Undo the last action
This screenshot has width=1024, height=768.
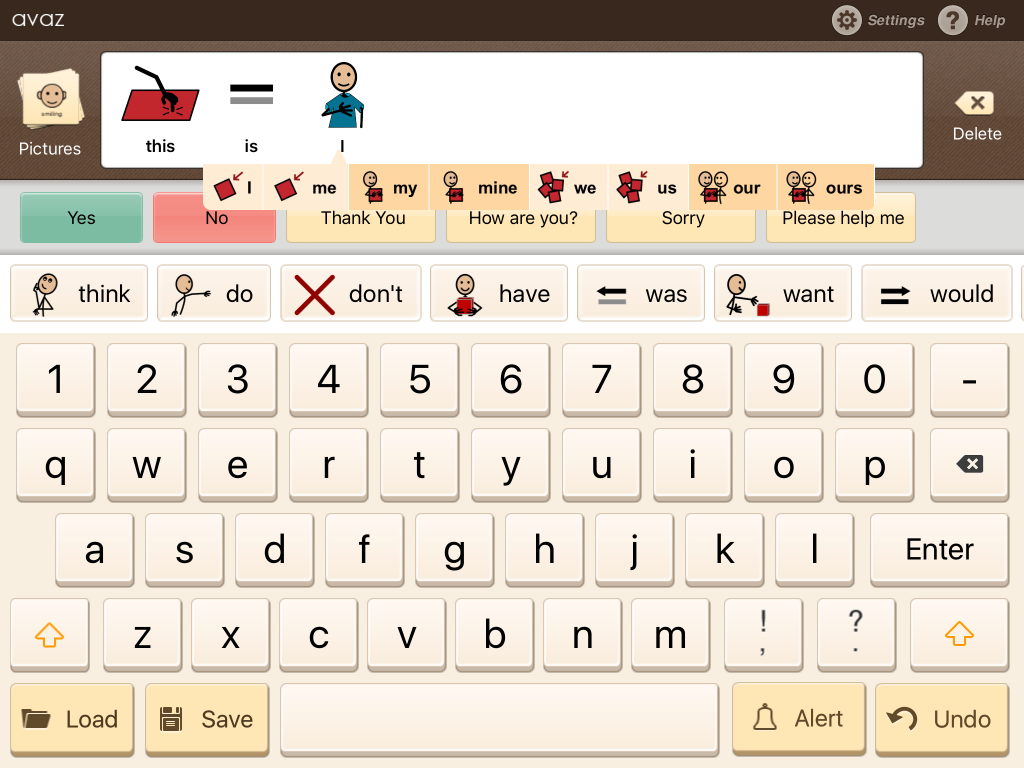click(x=942, y=719)
